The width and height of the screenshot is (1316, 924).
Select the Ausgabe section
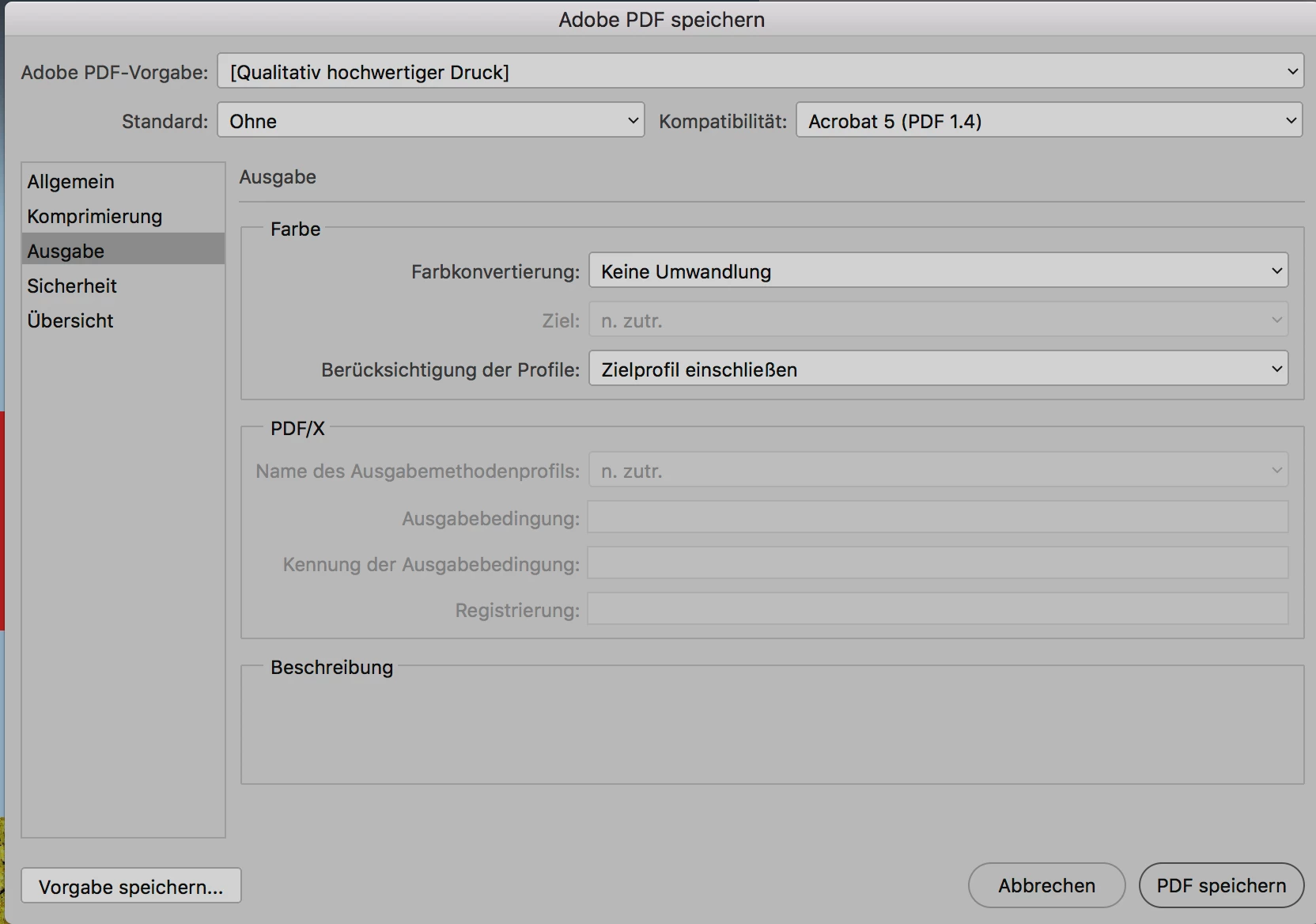123,251
